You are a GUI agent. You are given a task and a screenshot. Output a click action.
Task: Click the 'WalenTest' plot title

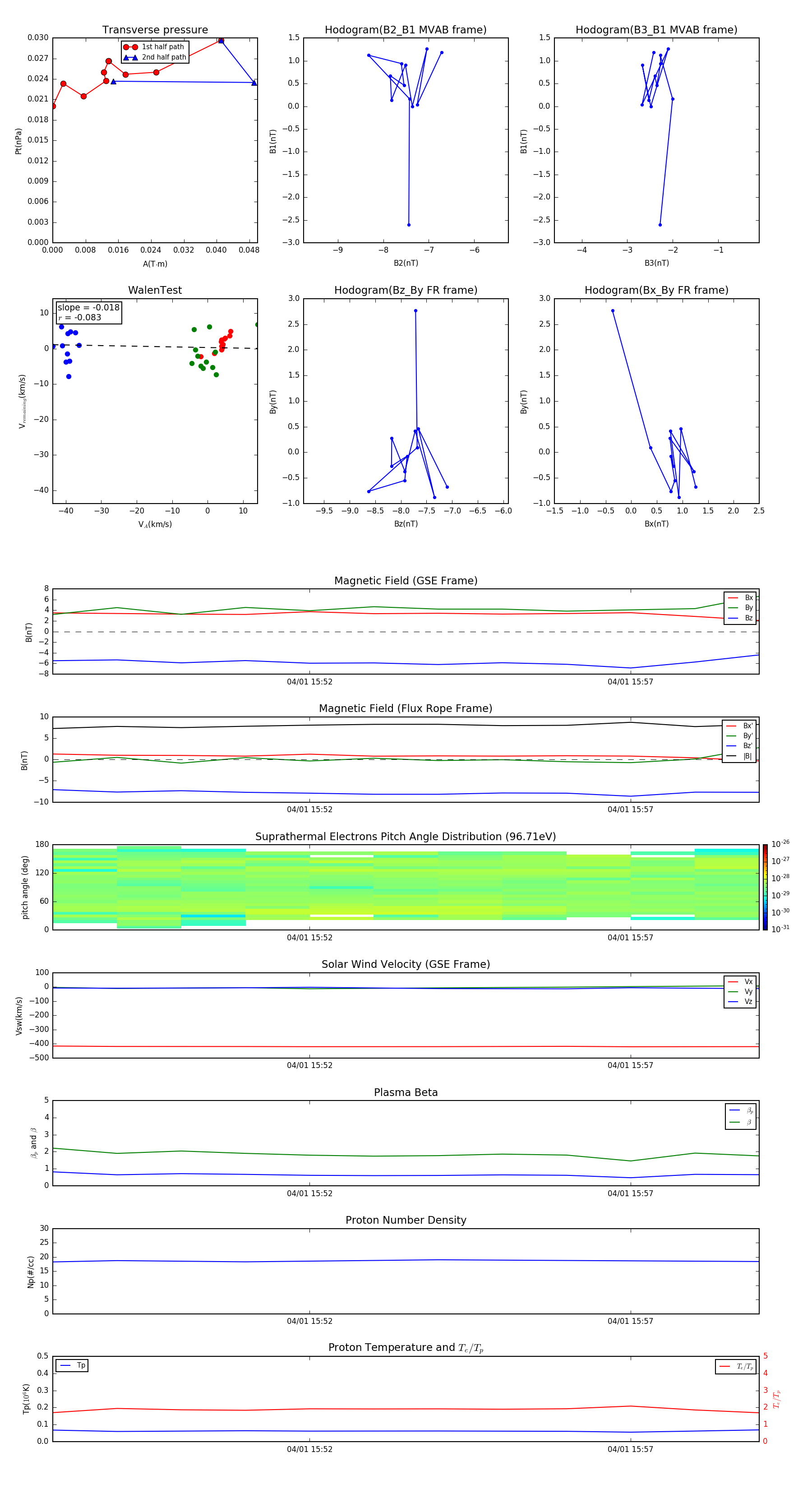(x=155, y=290)
